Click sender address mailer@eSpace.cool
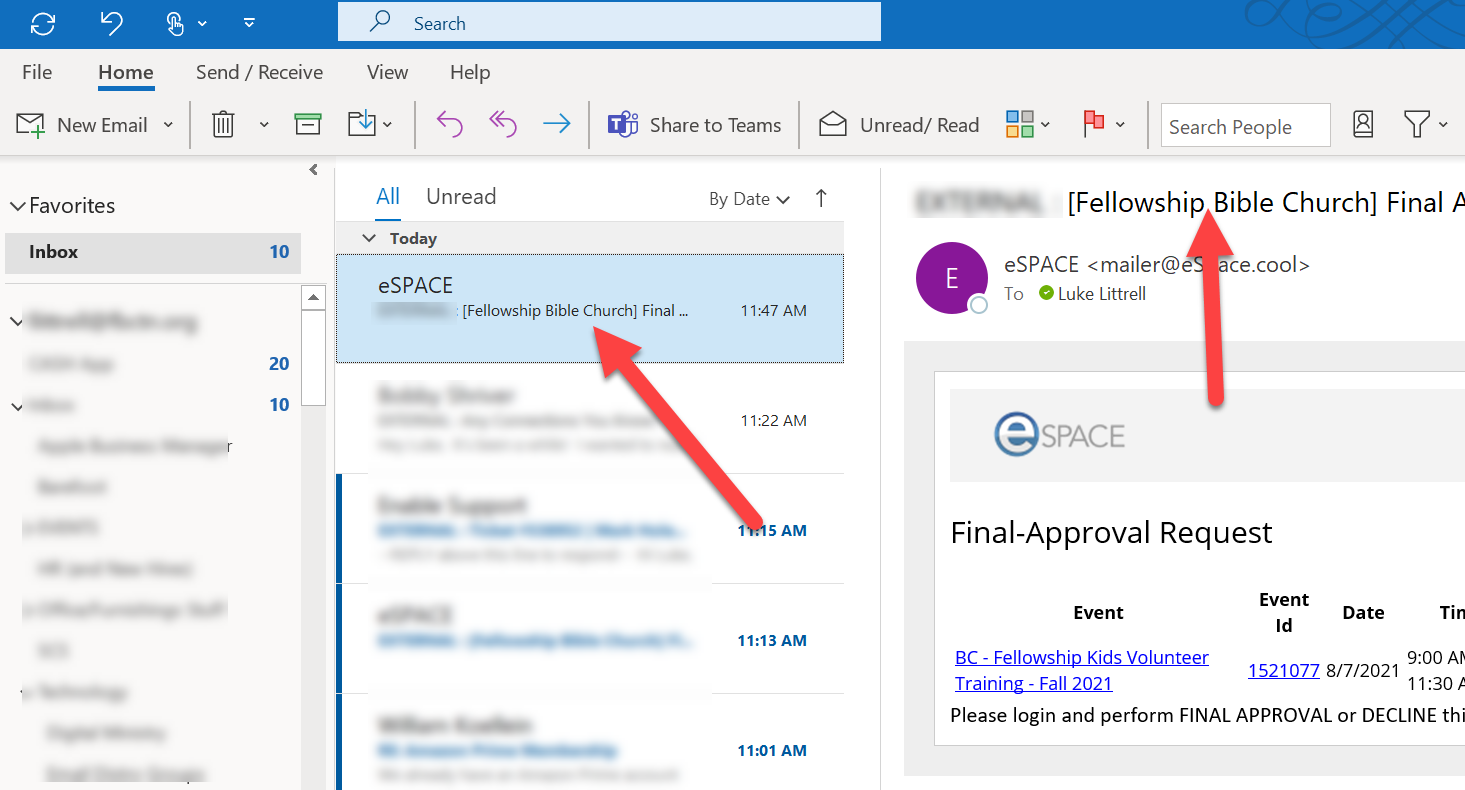This screenshot has height=790, width=1465. coord(1198,265)
